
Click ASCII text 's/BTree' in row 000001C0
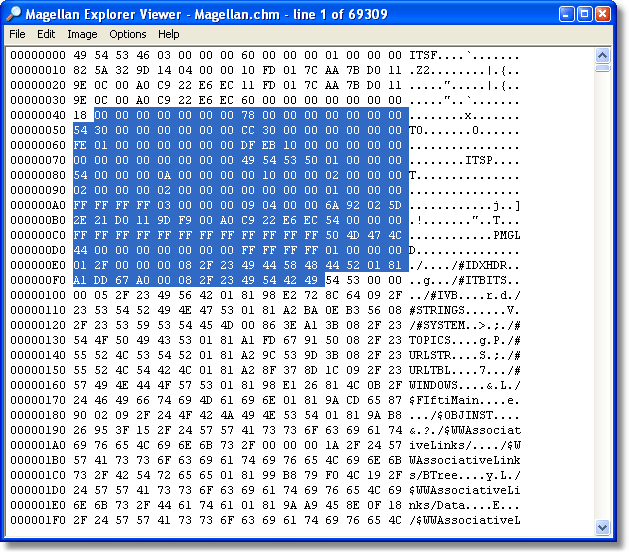433,475
